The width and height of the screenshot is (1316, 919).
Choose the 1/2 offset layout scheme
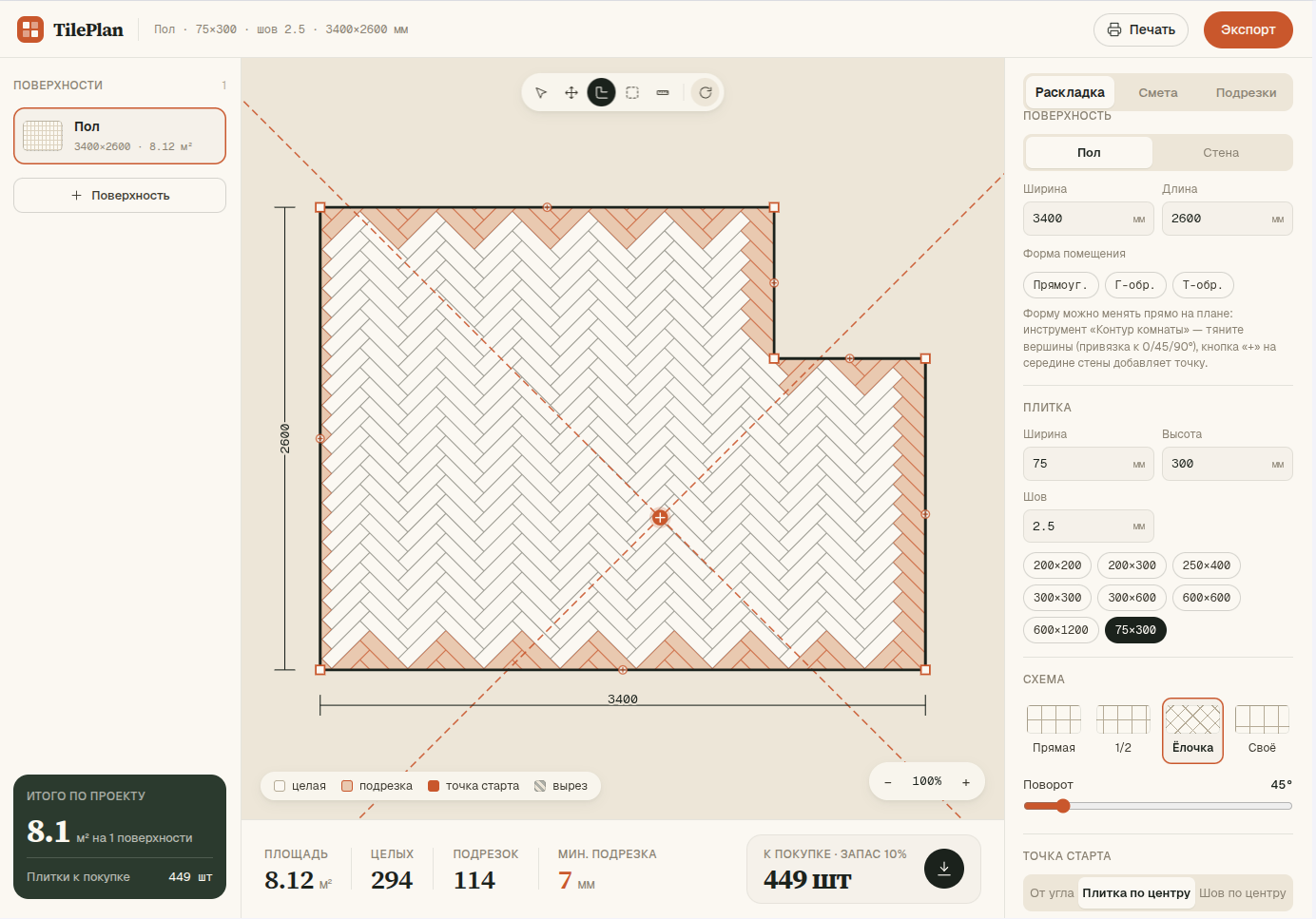point(1123,730)
